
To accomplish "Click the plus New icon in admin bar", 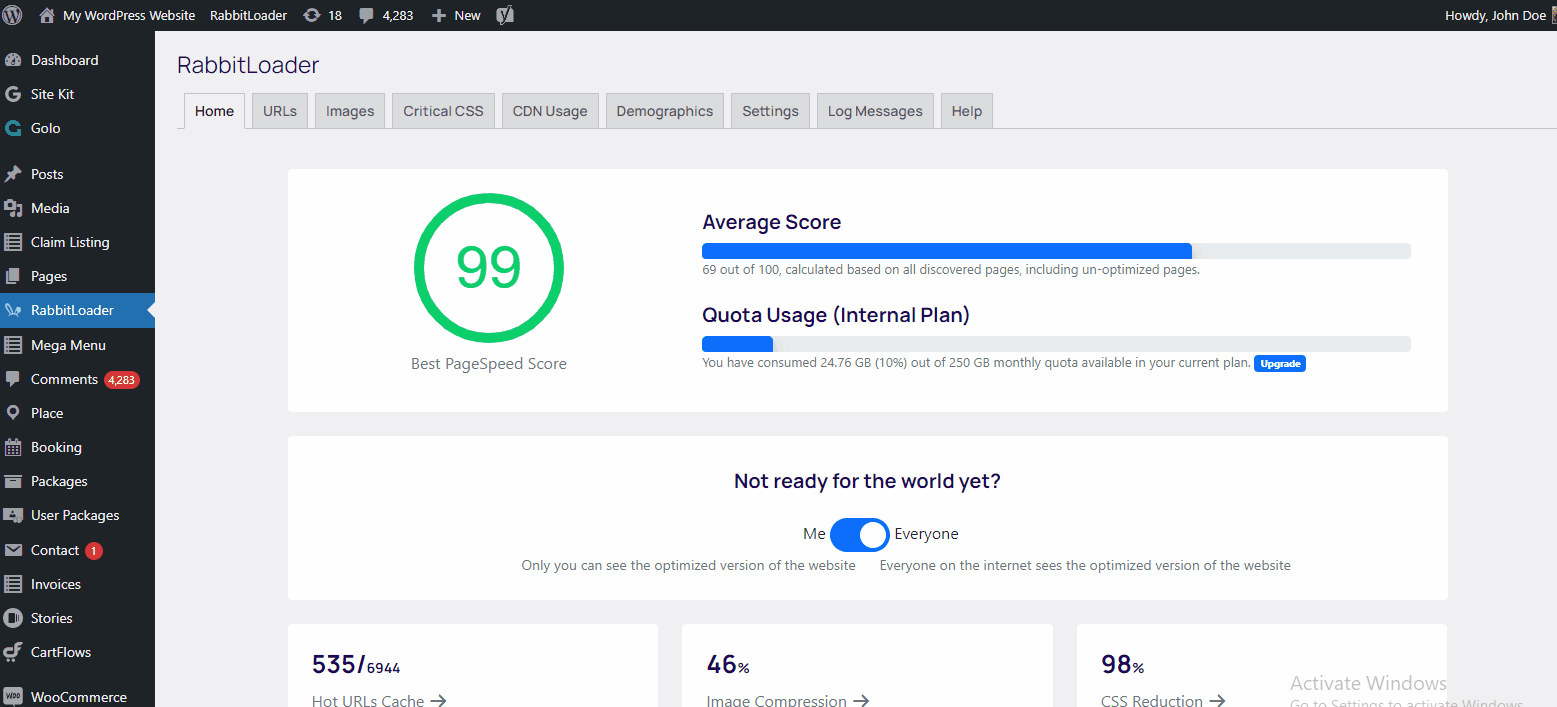I will point(438,15).
